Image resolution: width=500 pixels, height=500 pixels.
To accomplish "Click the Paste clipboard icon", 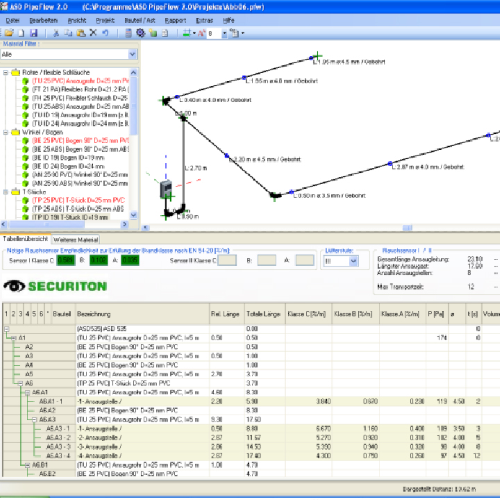I will 81,33.
